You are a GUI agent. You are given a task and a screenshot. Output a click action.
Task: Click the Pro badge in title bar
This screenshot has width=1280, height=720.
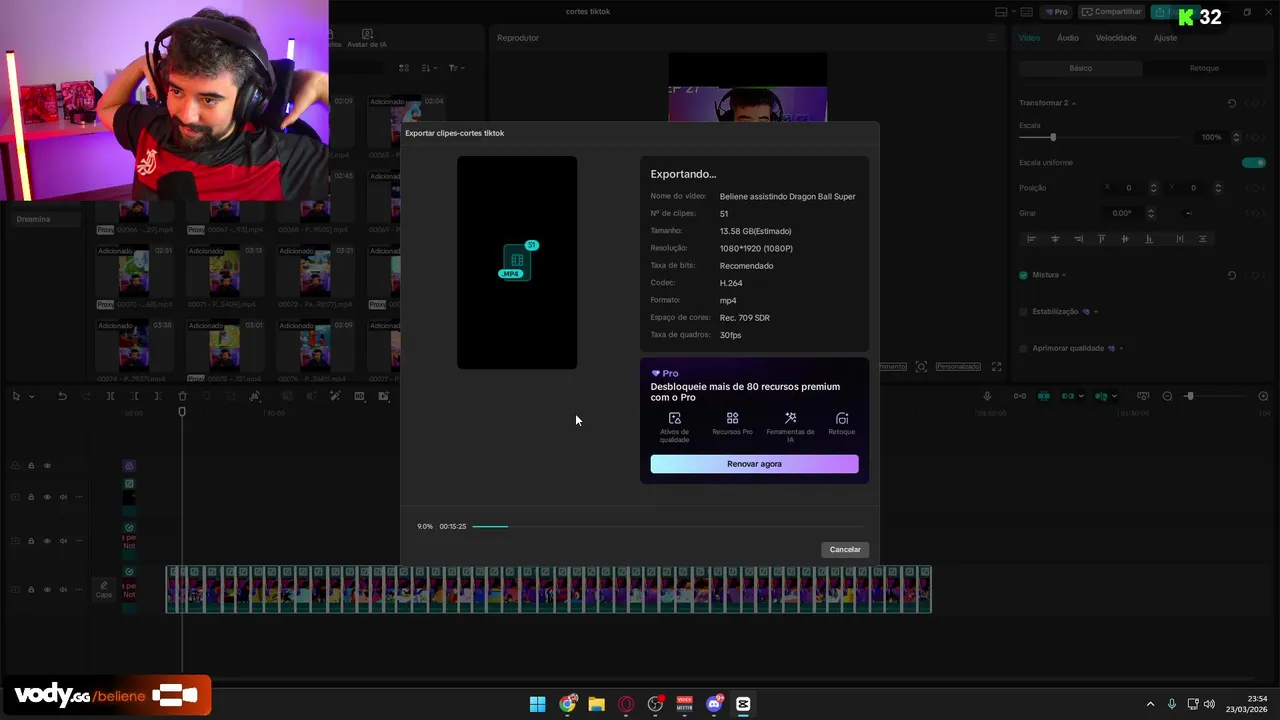(1057, 12)
